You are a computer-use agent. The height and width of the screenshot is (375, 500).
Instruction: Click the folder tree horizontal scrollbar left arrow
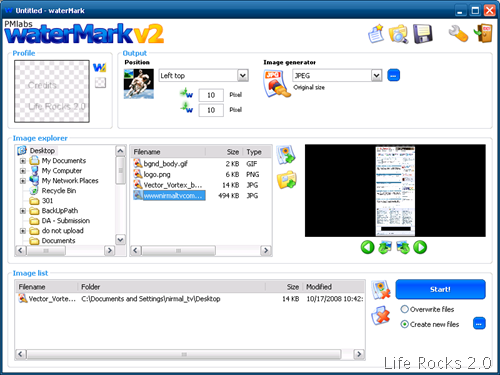[x=20, y=250]
